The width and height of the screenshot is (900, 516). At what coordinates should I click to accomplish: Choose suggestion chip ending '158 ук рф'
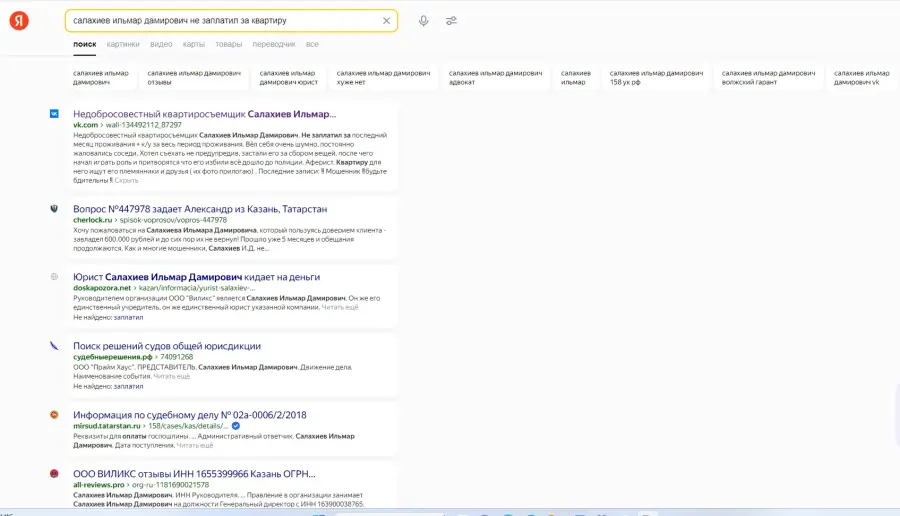pos(656,77)
